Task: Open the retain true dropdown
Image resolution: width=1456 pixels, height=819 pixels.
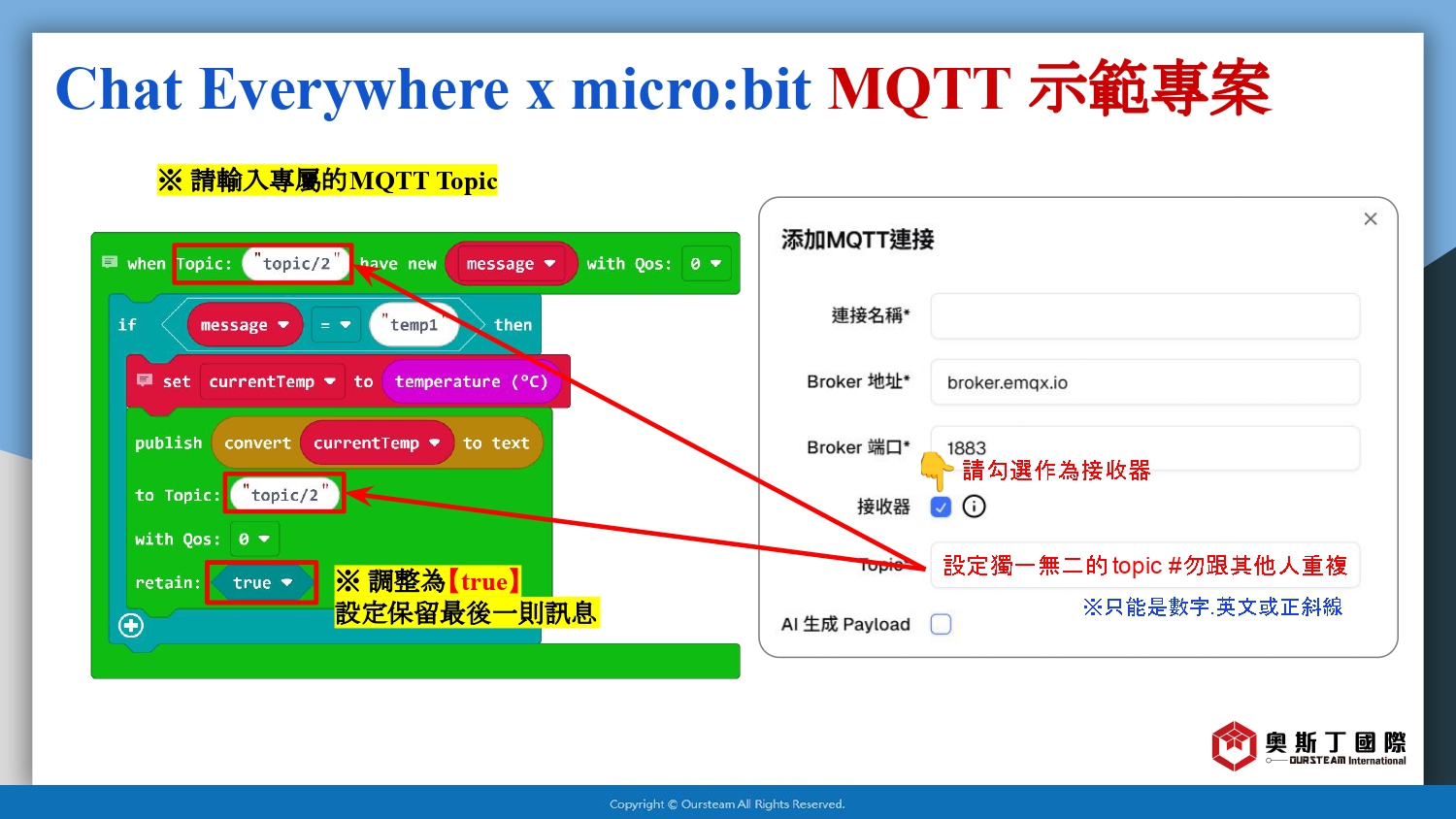Action: [x=286, y=583]
